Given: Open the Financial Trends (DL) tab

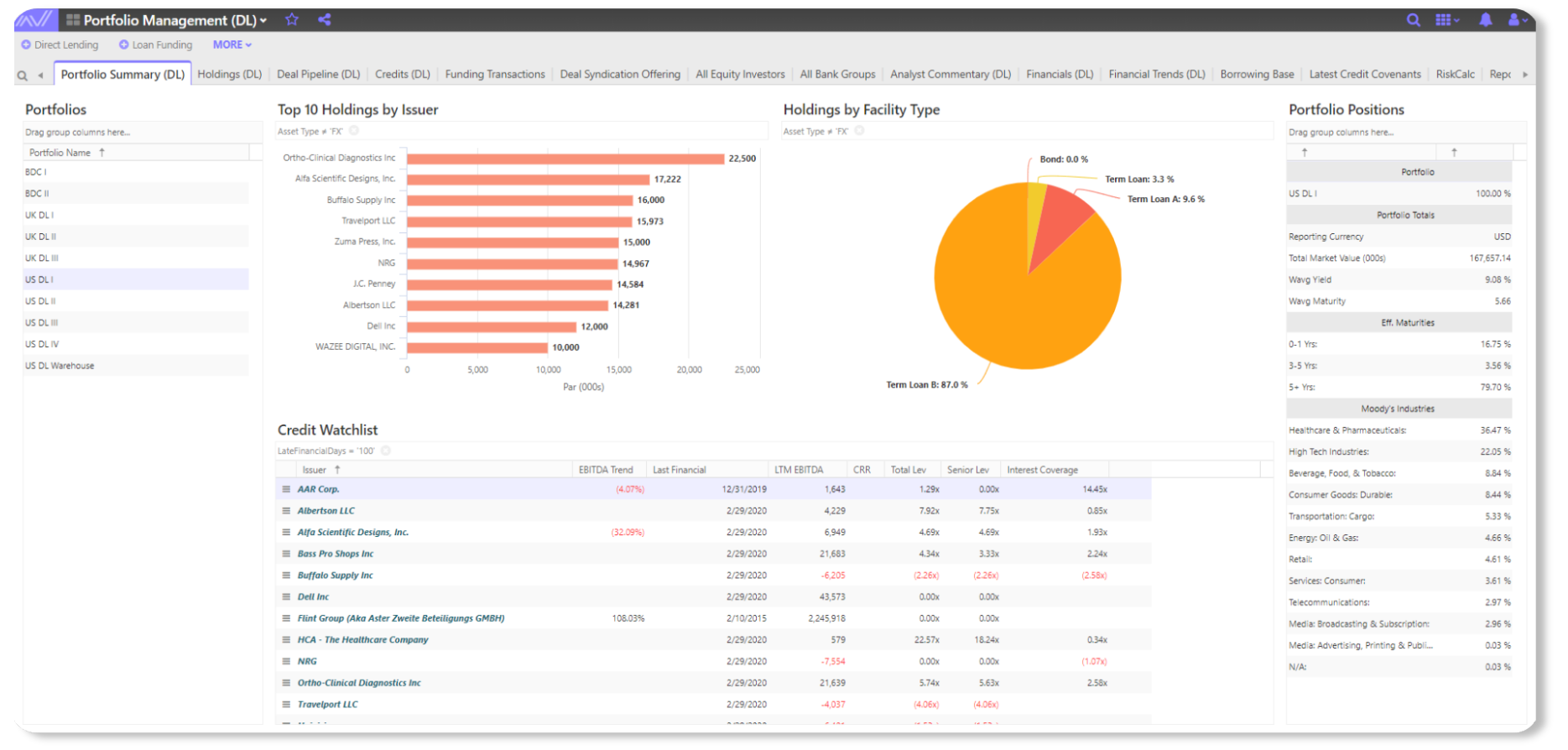Looking at the screenshot, I should coord(1157,74).
